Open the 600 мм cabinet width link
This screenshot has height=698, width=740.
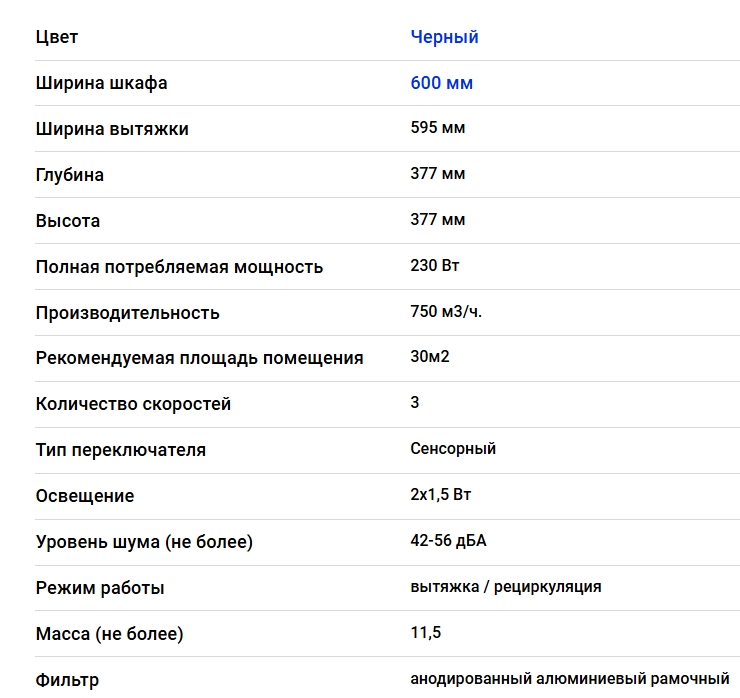[441, 83]
